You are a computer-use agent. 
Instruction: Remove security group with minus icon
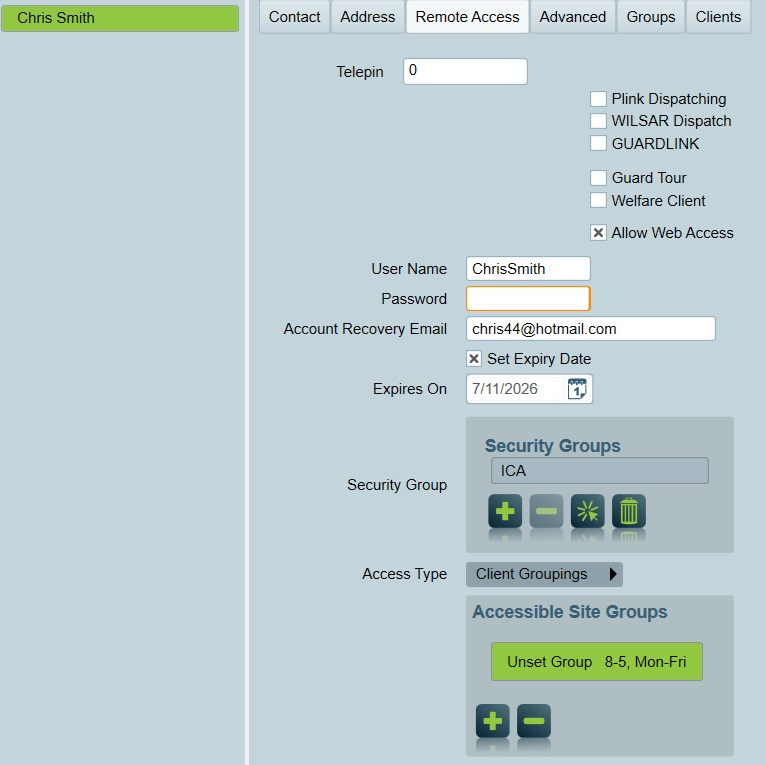tap(546, 511)
